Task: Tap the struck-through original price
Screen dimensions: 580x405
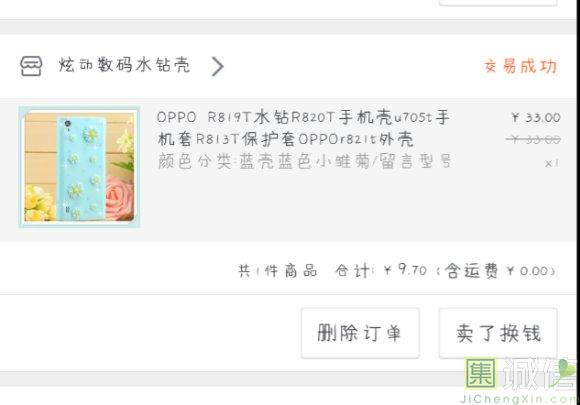Action: click(x=533, y=139)
